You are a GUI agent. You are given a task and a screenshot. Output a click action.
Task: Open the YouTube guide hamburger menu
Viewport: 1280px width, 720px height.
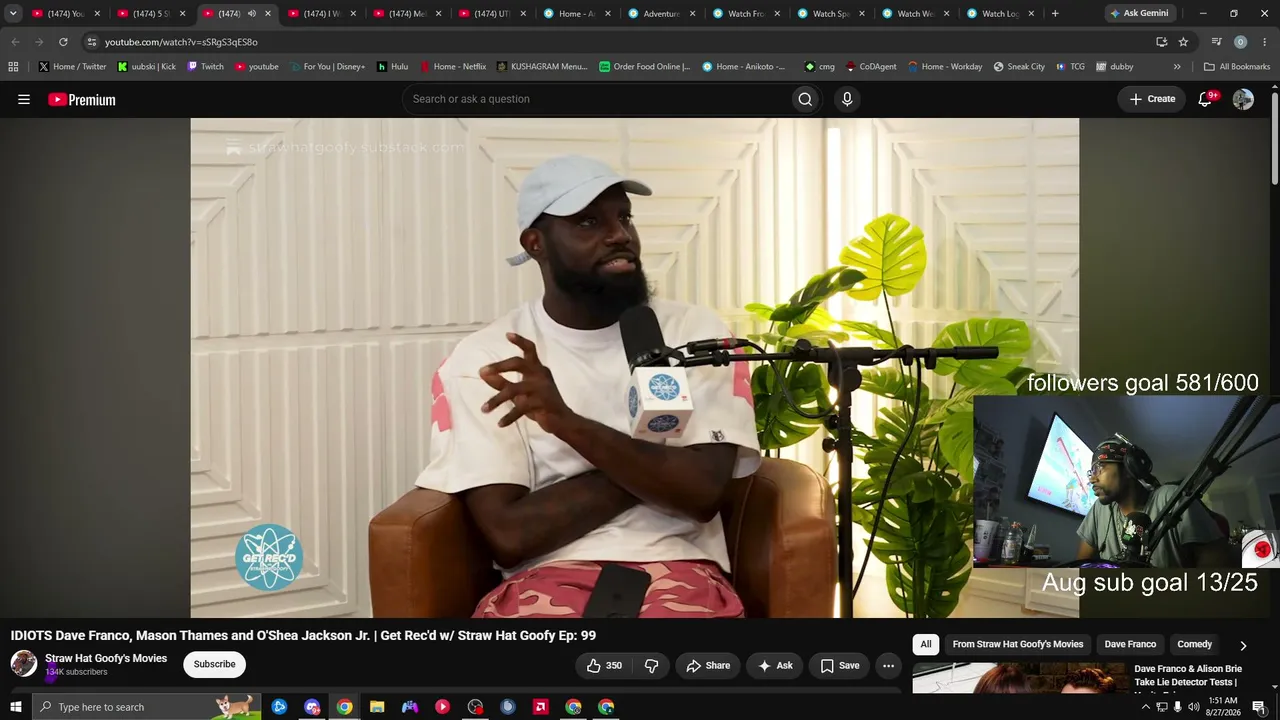tap(24, 99)
